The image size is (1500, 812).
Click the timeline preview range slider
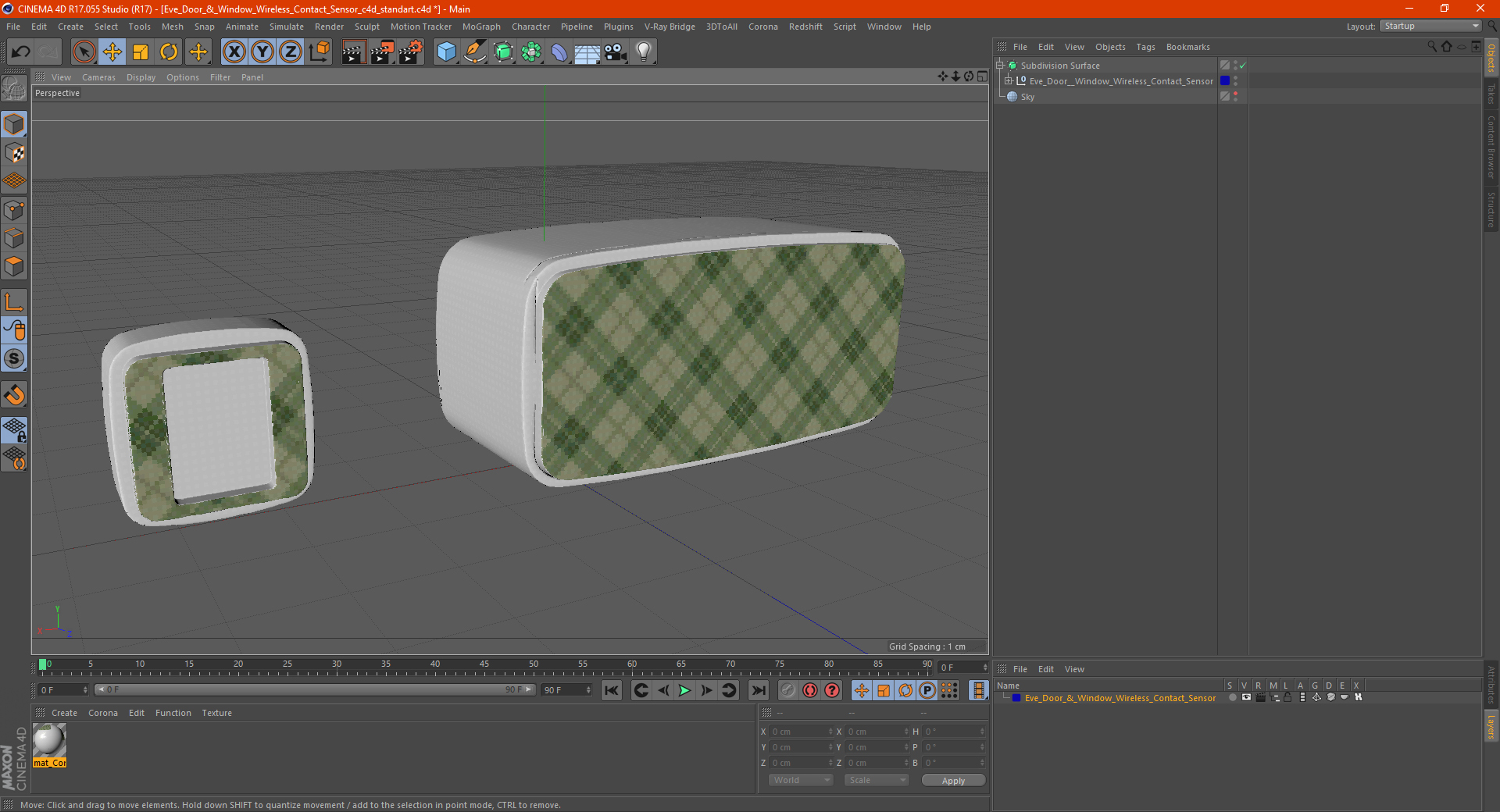315,689
